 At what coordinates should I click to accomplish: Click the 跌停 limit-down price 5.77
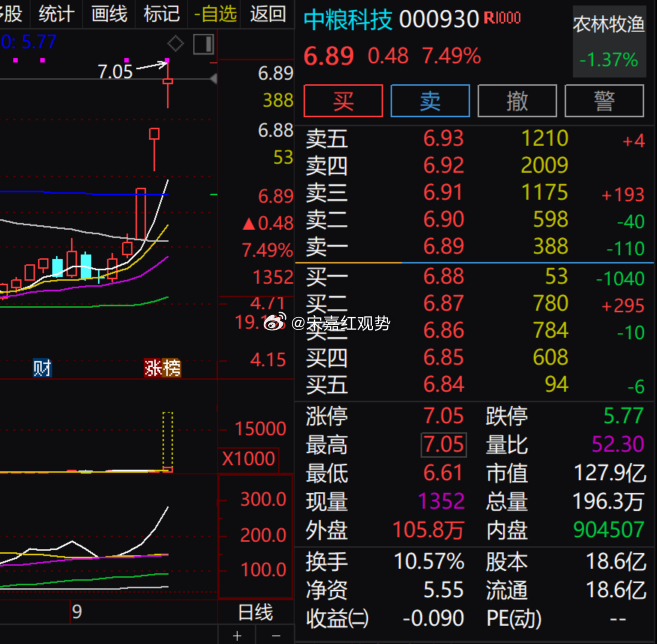623,416
